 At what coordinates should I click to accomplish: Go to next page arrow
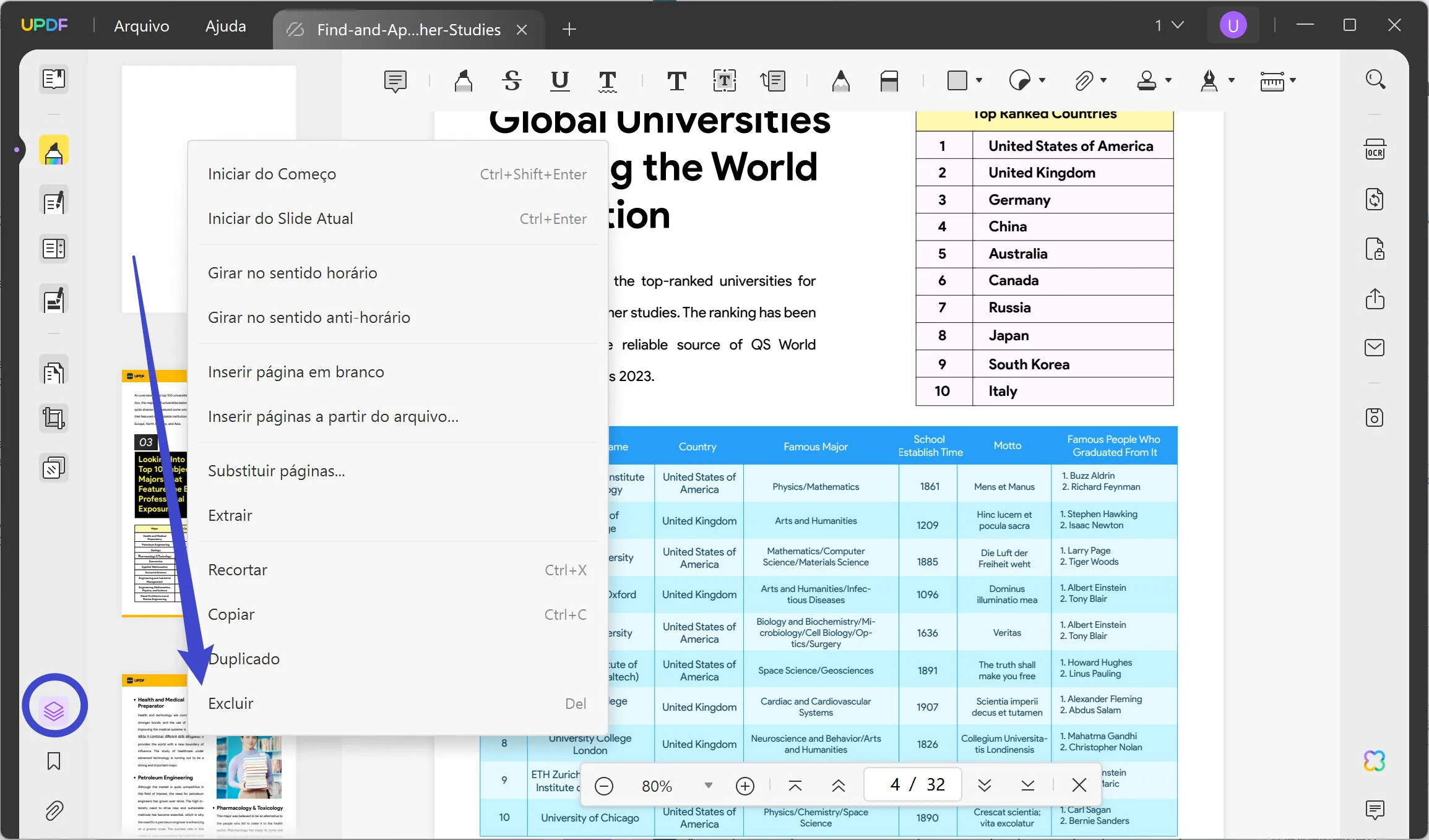coord(984,786)
